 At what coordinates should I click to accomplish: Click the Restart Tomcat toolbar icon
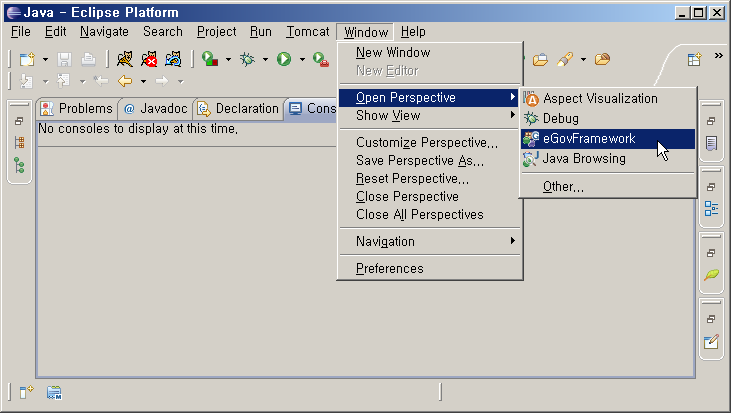tap(173, 60)
